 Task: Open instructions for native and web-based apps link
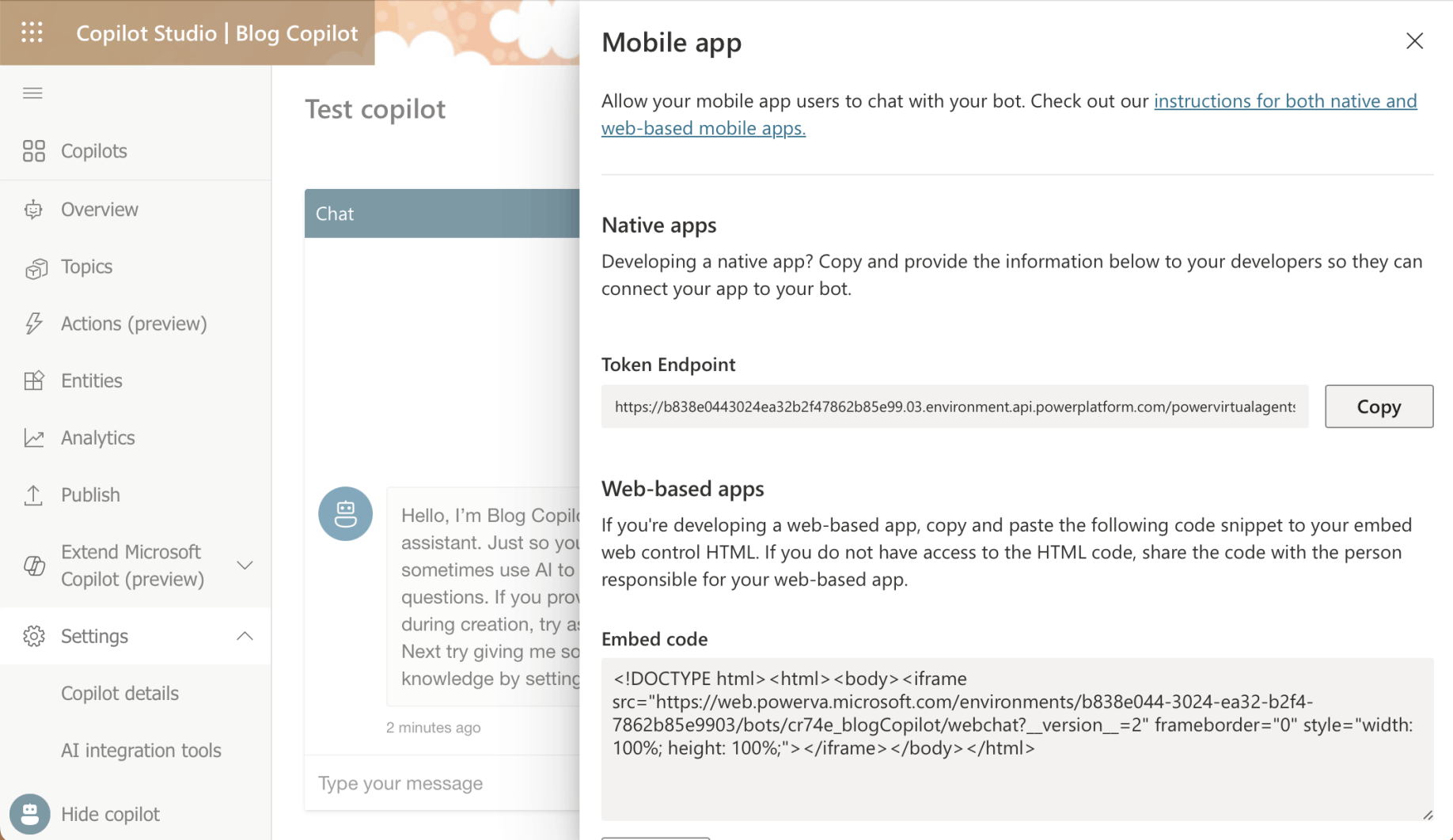pyautogui.click(x=1284, y=101)
